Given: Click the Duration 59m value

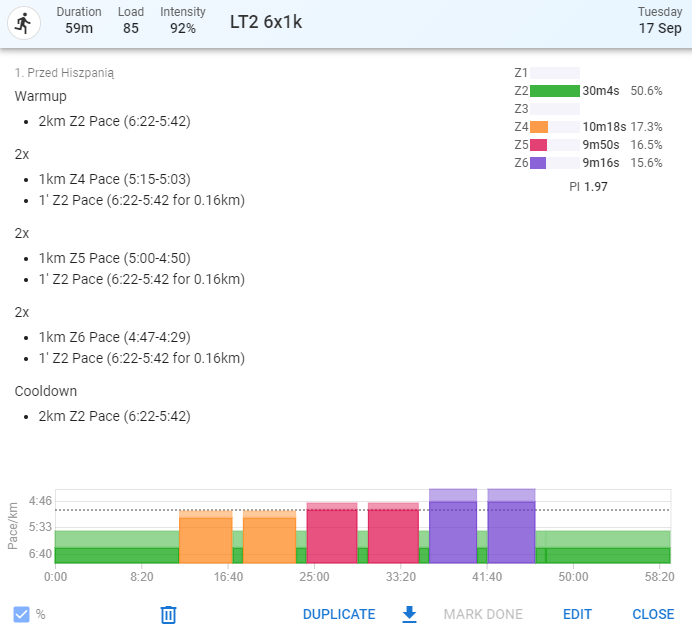Looking at the screenshot, I should [79, 28].
